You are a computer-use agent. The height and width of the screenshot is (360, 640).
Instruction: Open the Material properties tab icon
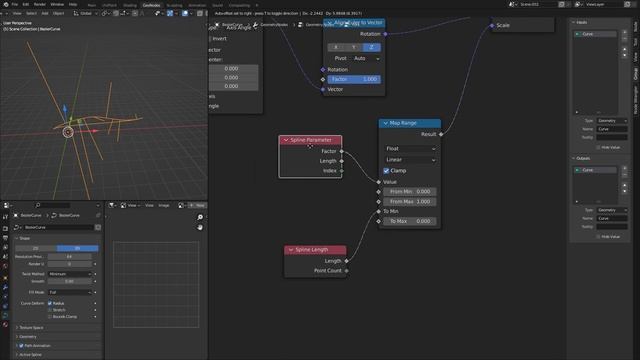coord(5,325)
